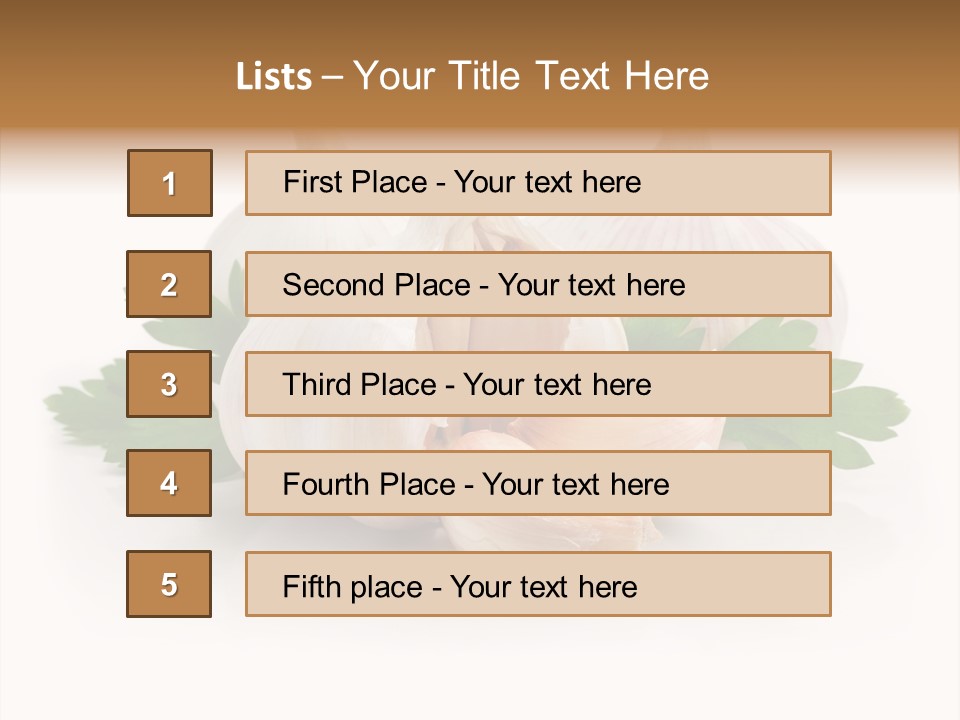Click the words "Second Place" in row two
This screenshot has height=720, width=960.
coord(376,285)
